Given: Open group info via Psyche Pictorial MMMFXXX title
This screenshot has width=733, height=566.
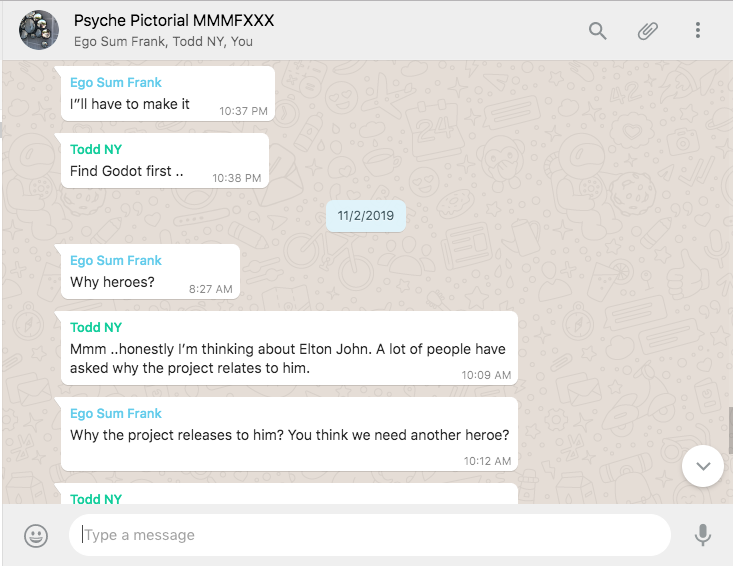Looking at the screenshot, I should point(173,21).
